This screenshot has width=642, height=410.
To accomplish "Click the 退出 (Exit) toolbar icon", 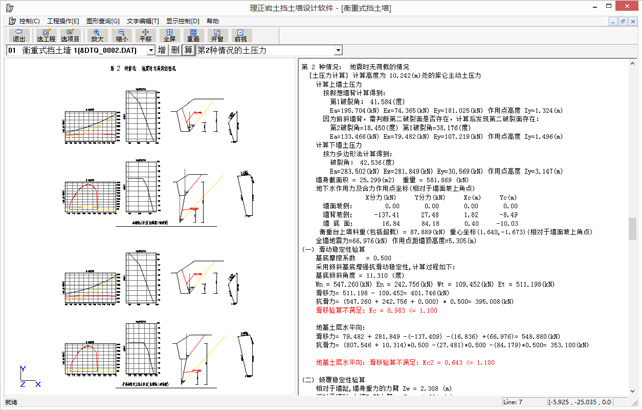I will point(18,35).
